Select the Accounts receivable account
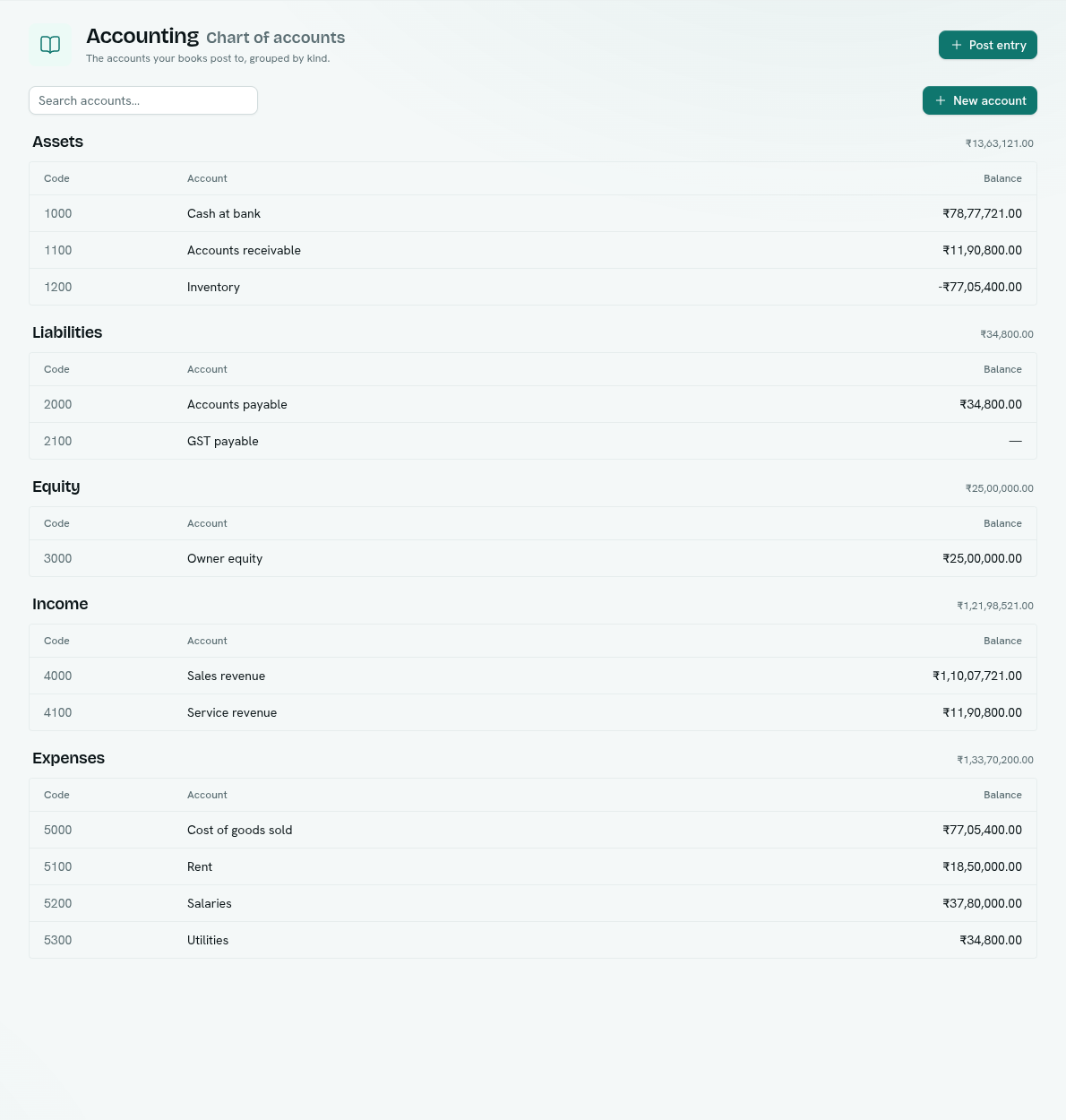 point(533,250)
